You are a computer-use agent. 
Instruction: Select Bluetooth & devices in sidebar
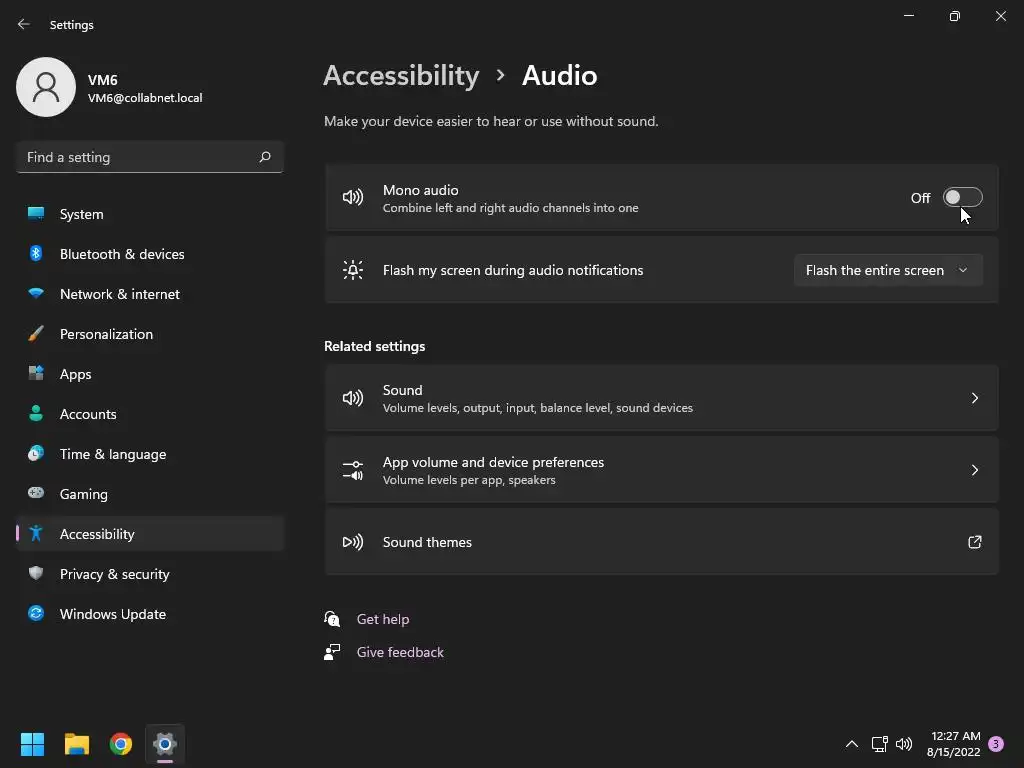pos(122,254)
